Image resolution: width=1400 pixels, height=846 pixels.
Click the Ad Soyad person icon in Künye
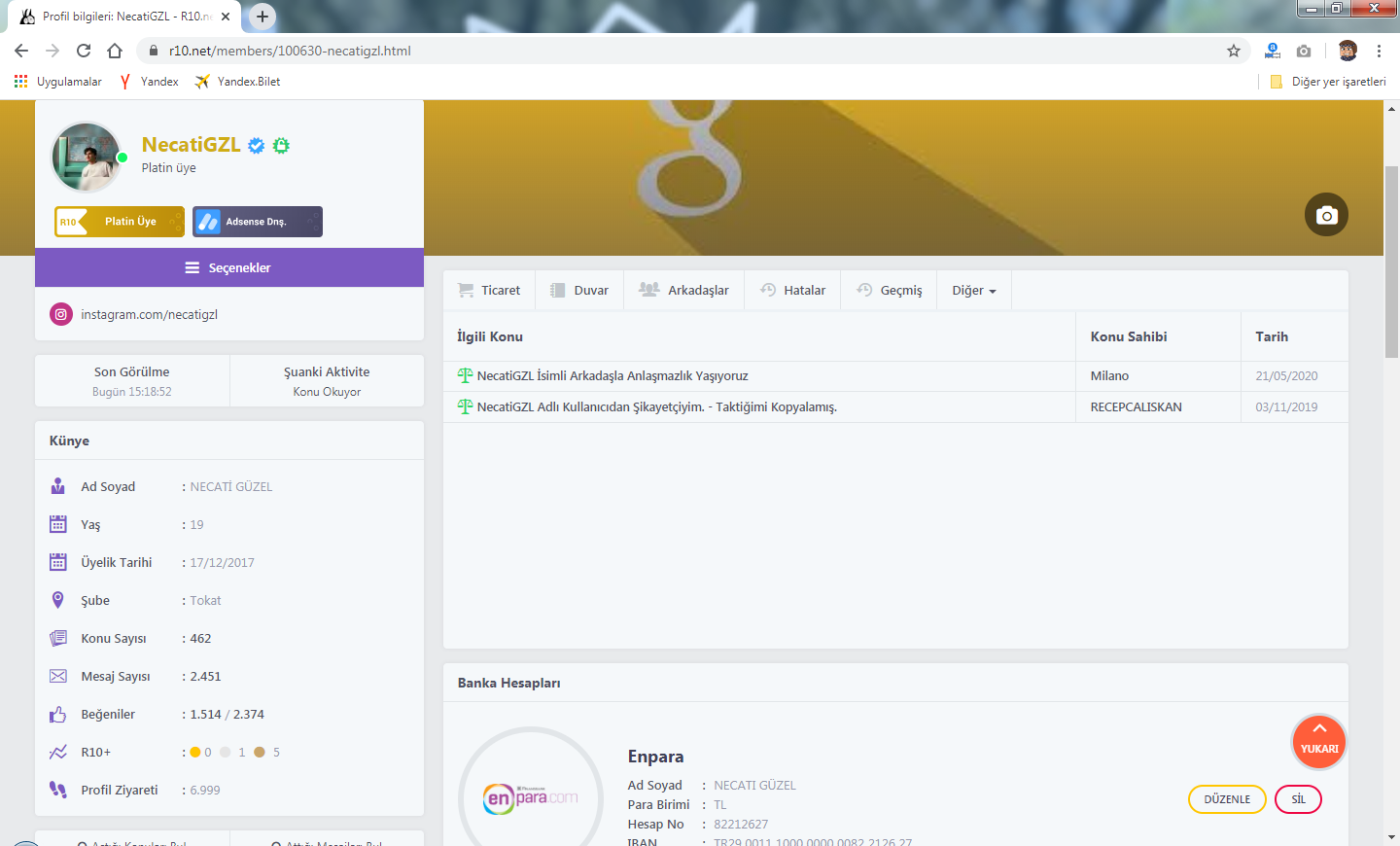pyautogui.click(x=58, y=486)
